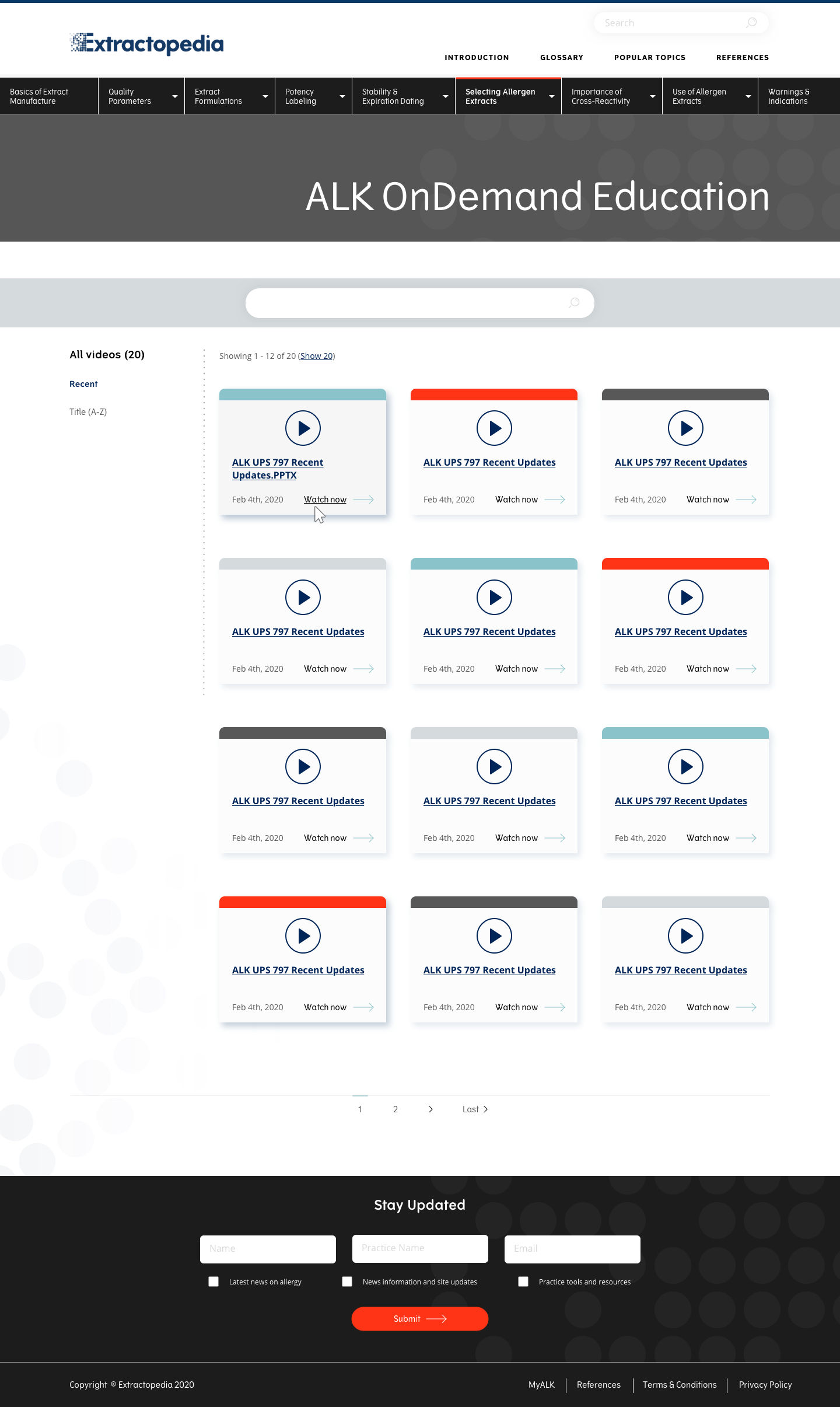Click the red Submit button

point(420,1319)
